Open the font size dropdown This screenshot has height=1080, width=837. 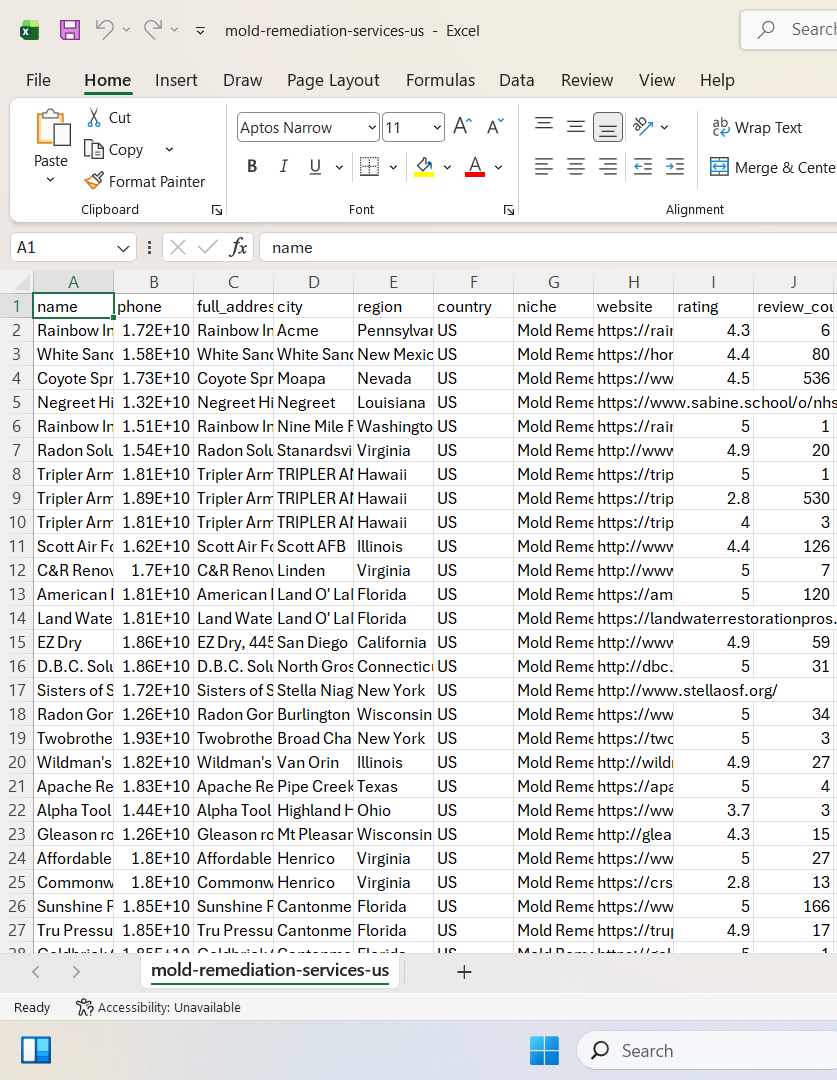pyautogui.click(x=437, y=127)
